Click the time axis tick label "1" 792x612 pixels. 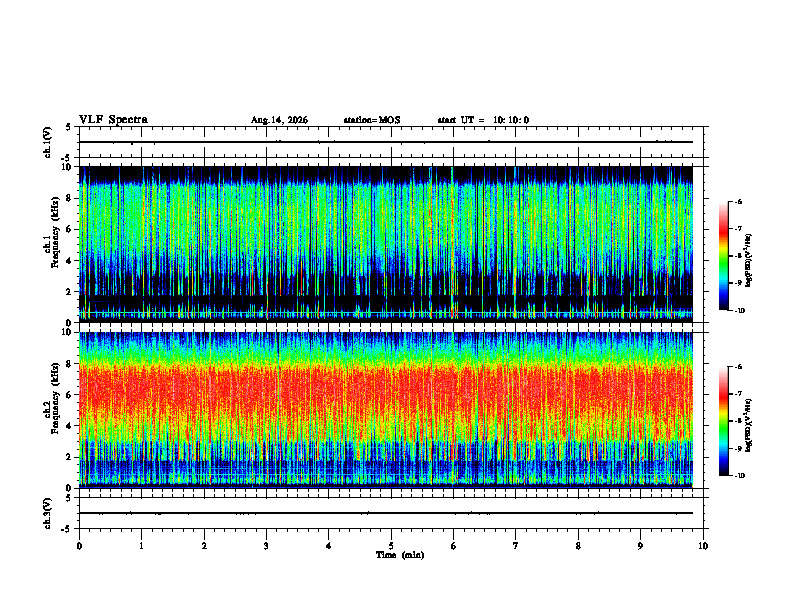coord(141,546)
